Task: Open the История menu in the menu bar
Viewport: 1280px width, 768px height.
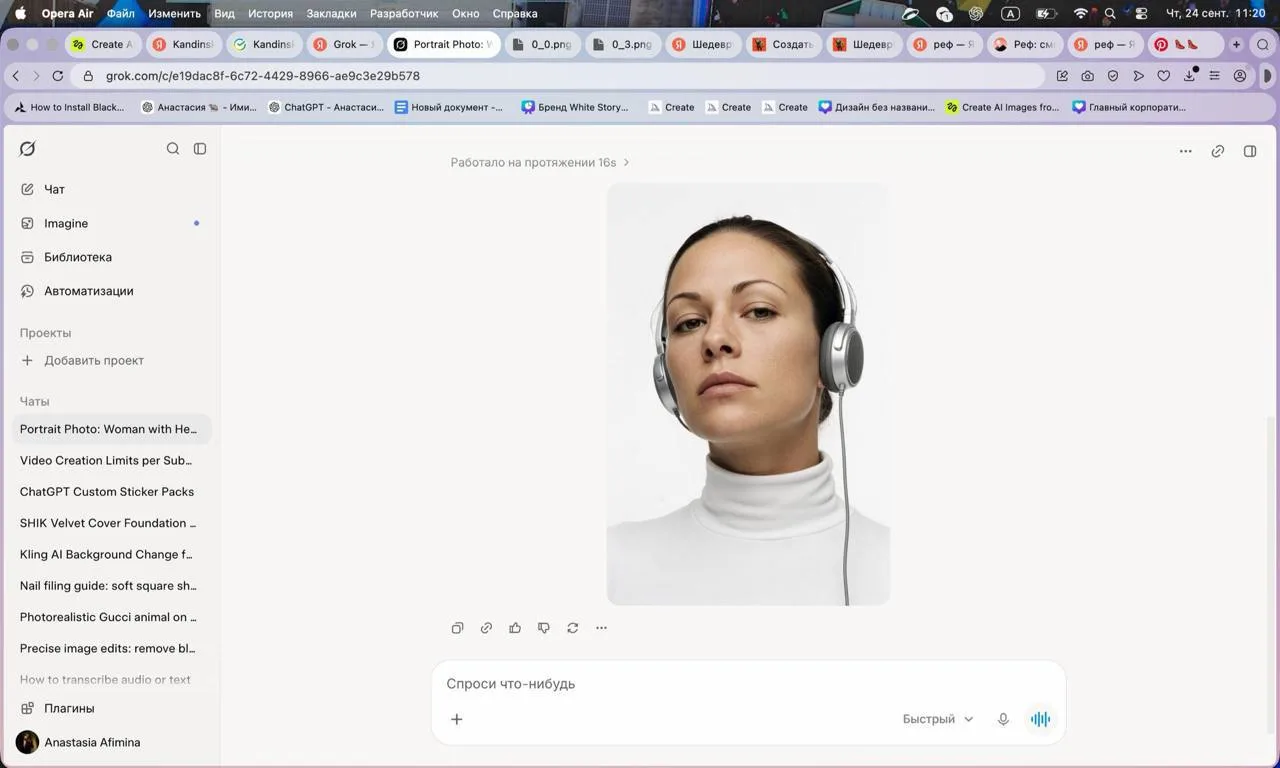Action: pyautogui.click(x=270, y=14)
